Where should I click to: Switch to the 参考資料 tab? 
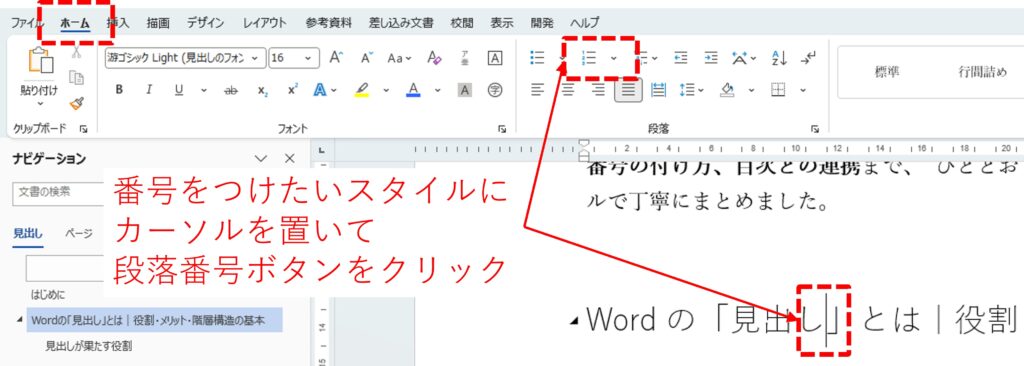pyautogui.click(x=328, y=23)
